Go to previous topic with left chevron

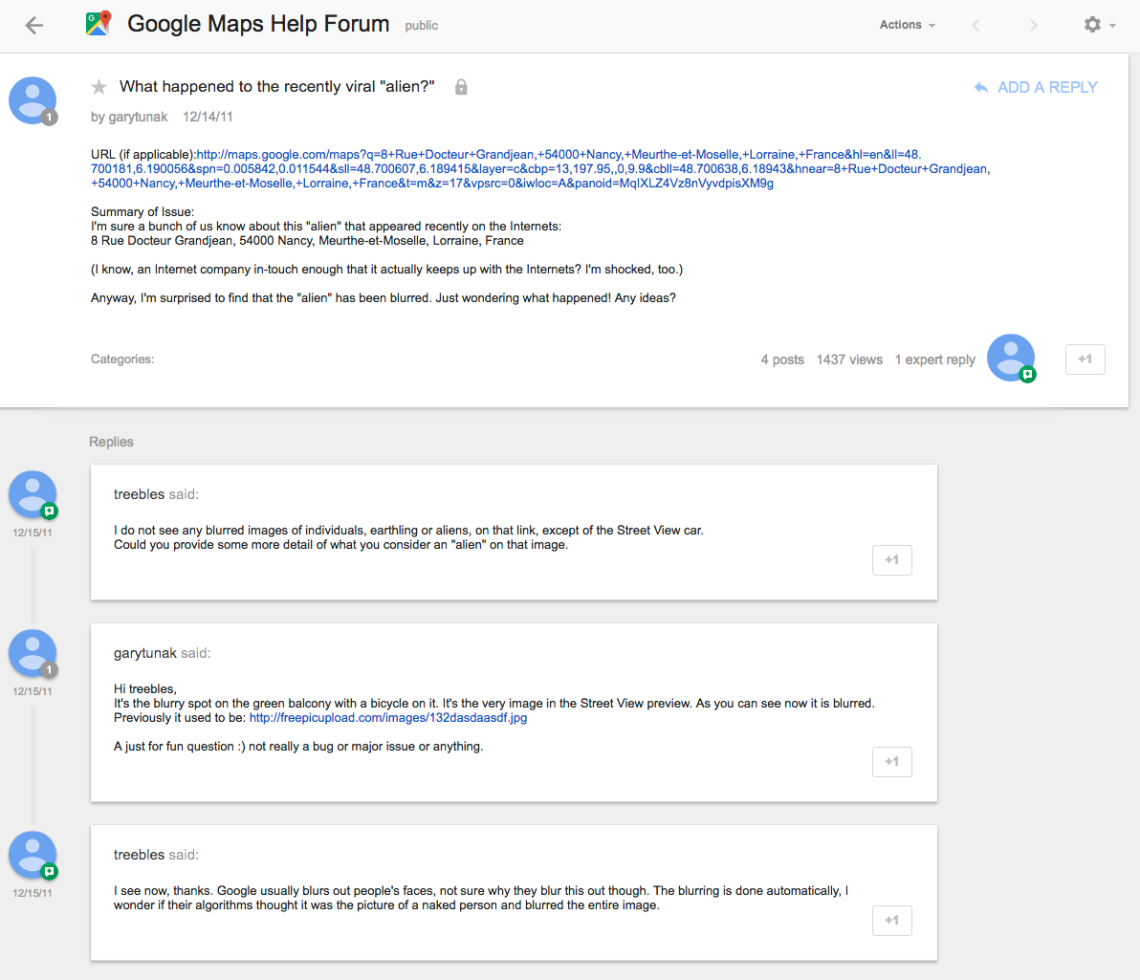pyautogui.click(x=976, y=25)
